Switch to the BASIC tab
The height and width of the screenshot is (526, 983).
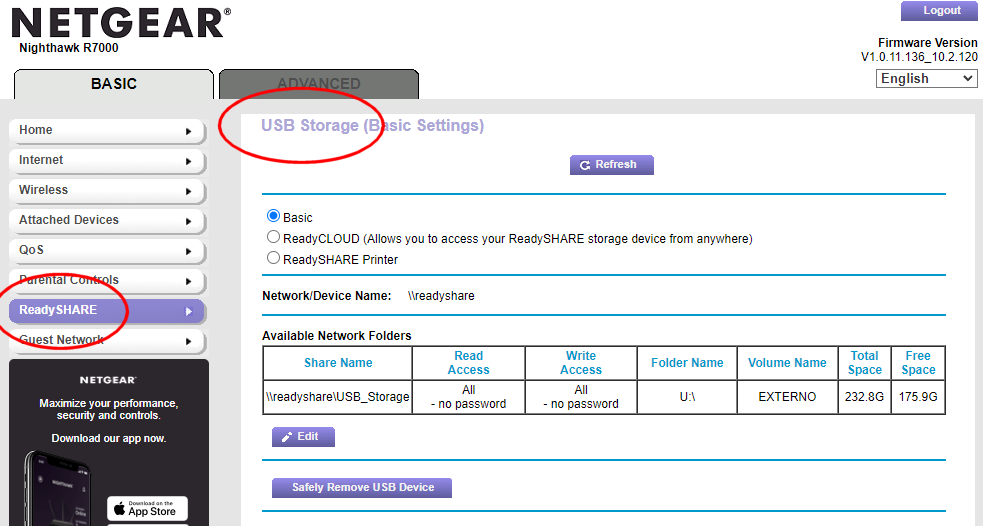[x=113, y=84]
